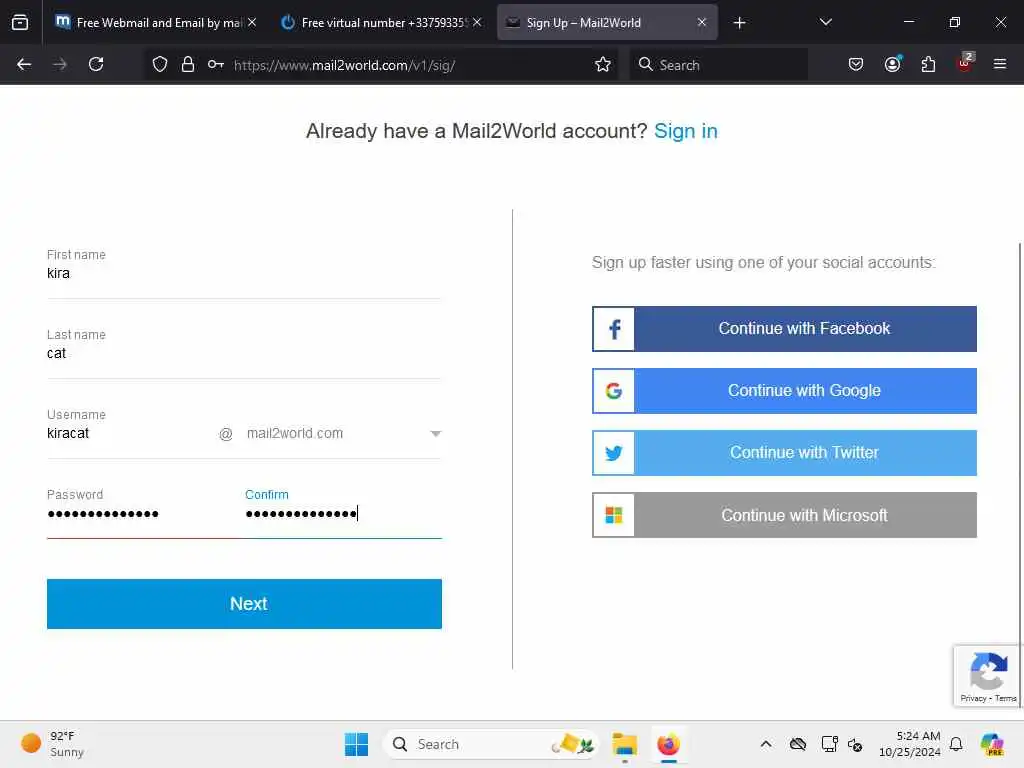Expand the list all tabs chevron
The image size is (1024, 768).
(x=825, y=22)
